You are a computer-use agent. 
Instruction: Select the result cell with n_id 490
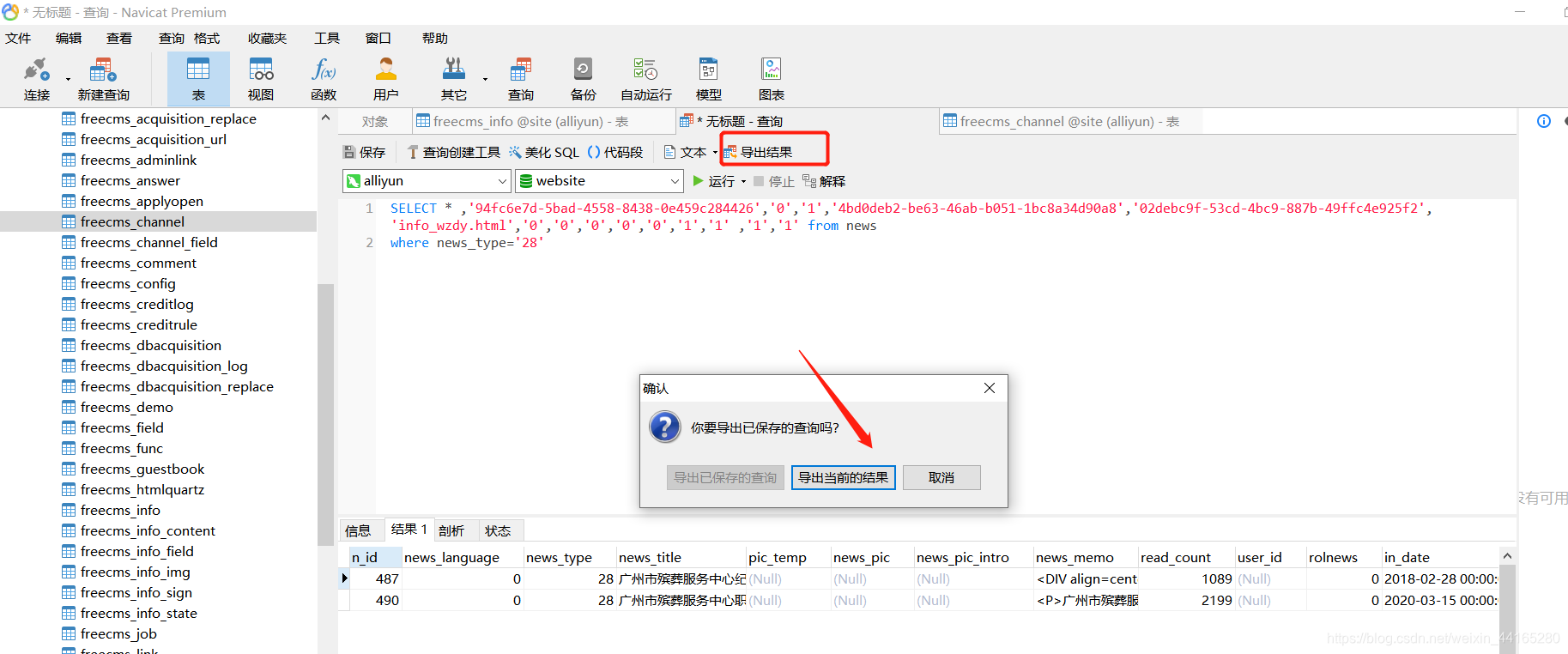point(375,601)
